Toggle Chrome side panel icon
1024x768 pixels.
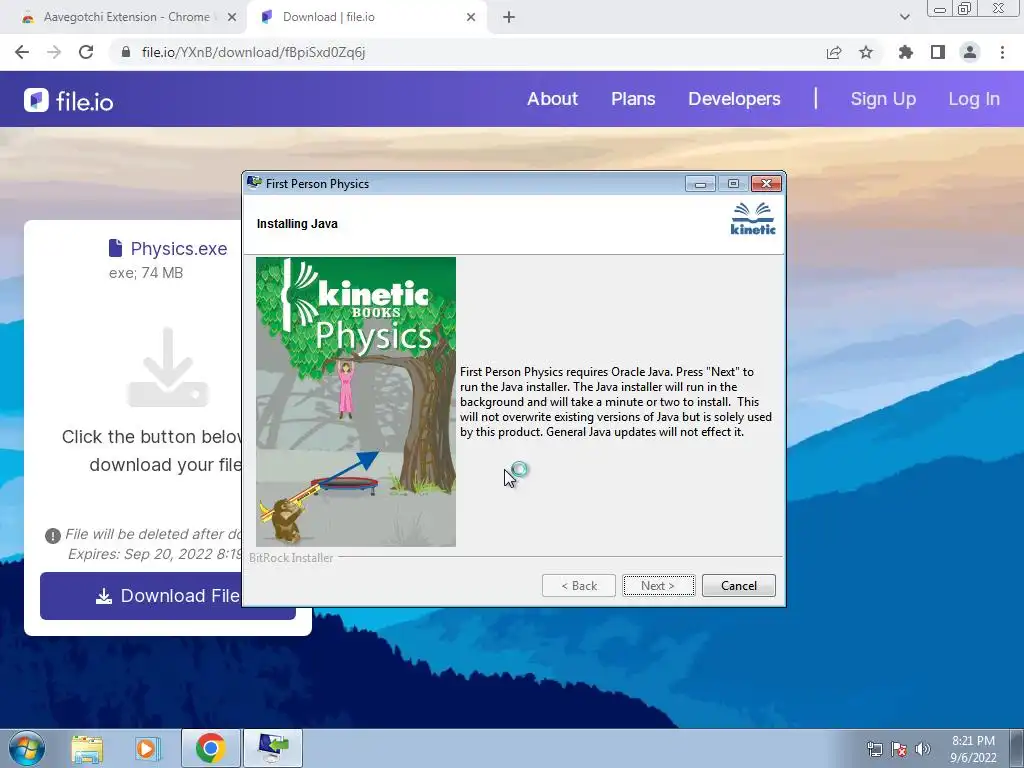pos(938,52)
